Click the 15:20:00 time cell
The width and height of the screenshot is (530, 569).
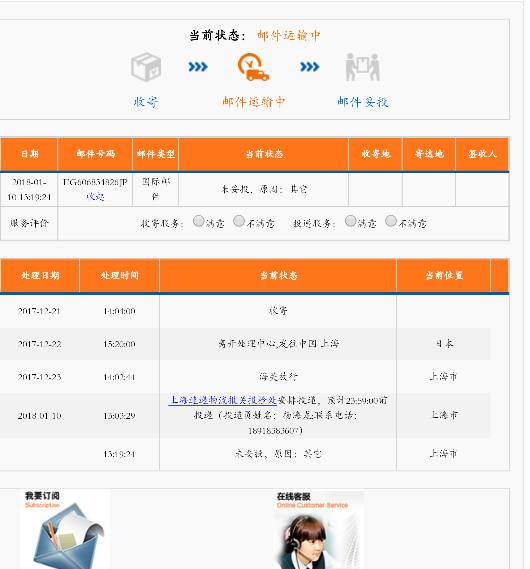click(x=119, y=344)
